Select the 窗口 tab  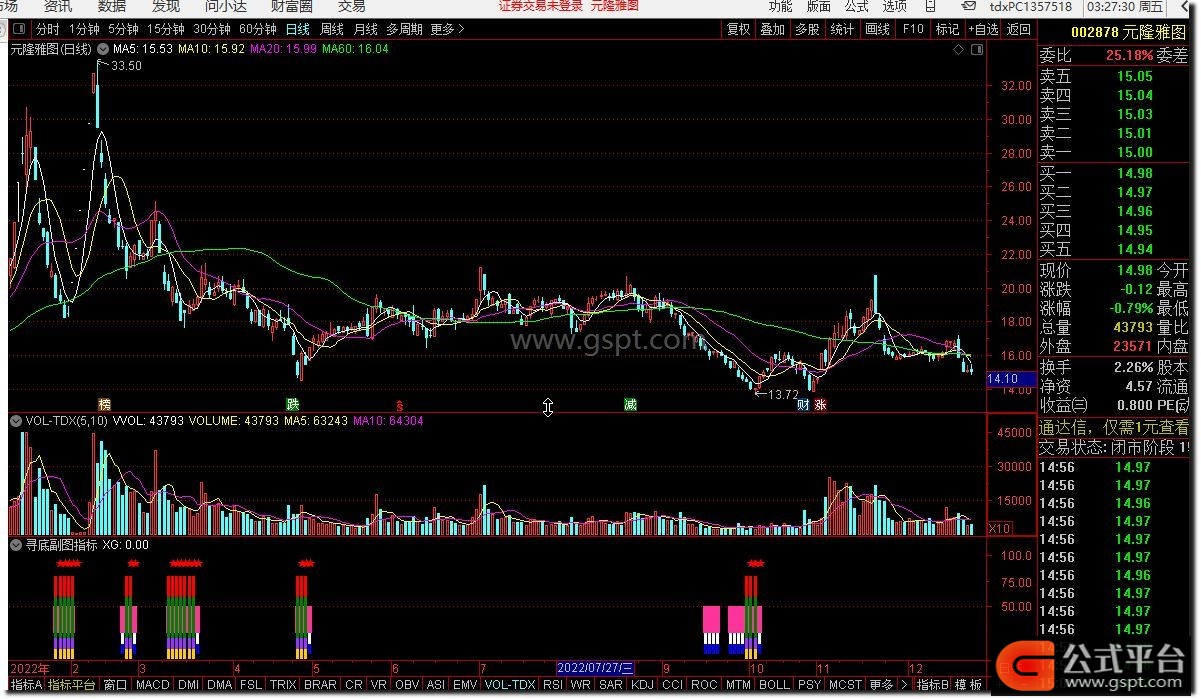point(115,685)
